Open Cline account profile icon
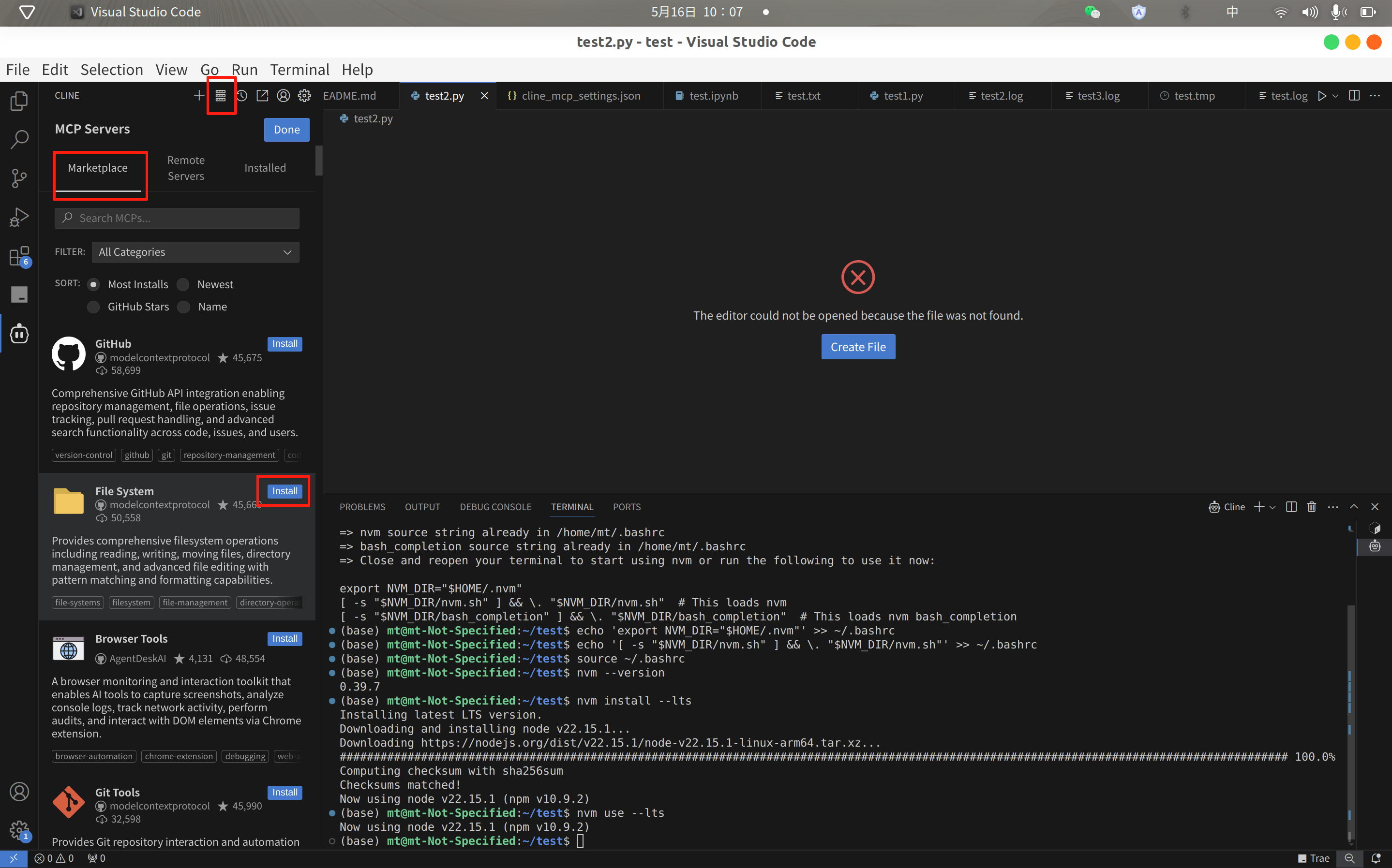 pos(283,95)
